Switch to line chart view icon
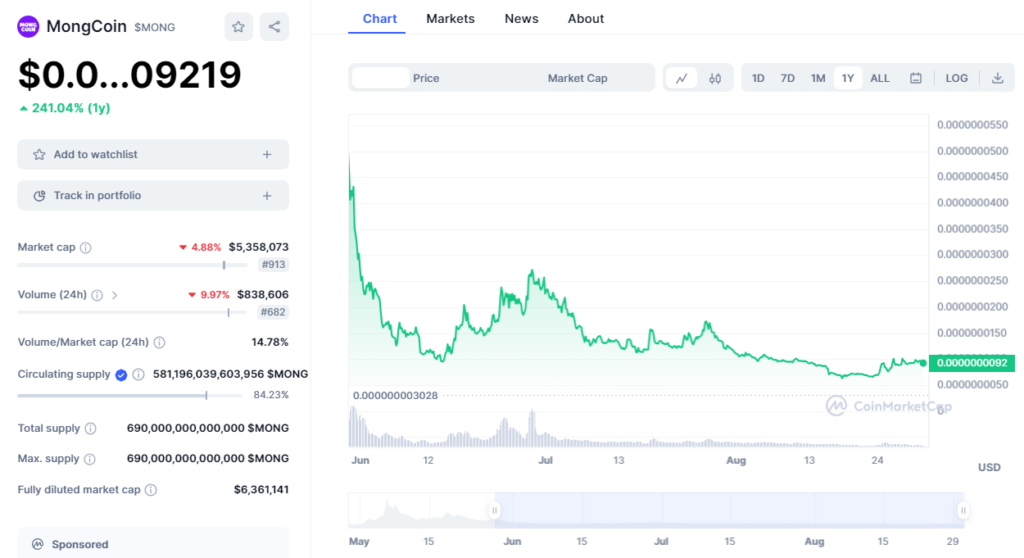 click(x=681, y=78)
